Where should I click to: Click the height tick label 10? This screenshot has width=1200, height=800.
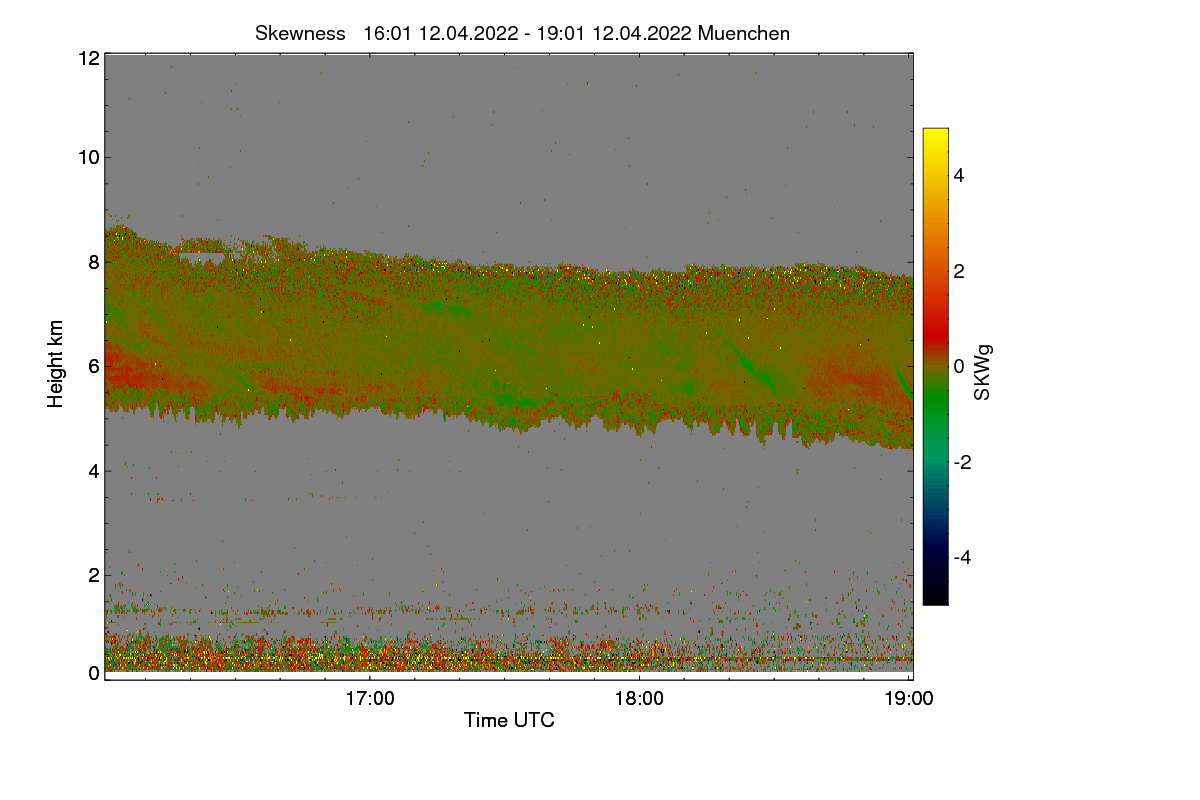pyautogui.click(x=88, y=156)
